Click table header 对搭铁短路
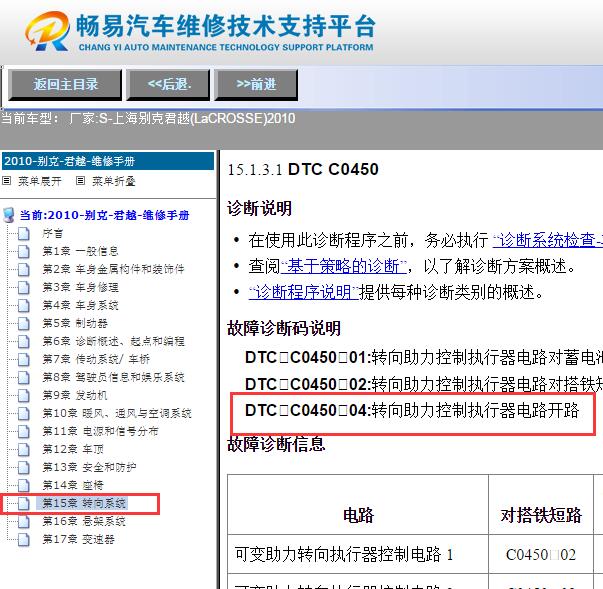The image size is (603, 589). tap(541, 515)
